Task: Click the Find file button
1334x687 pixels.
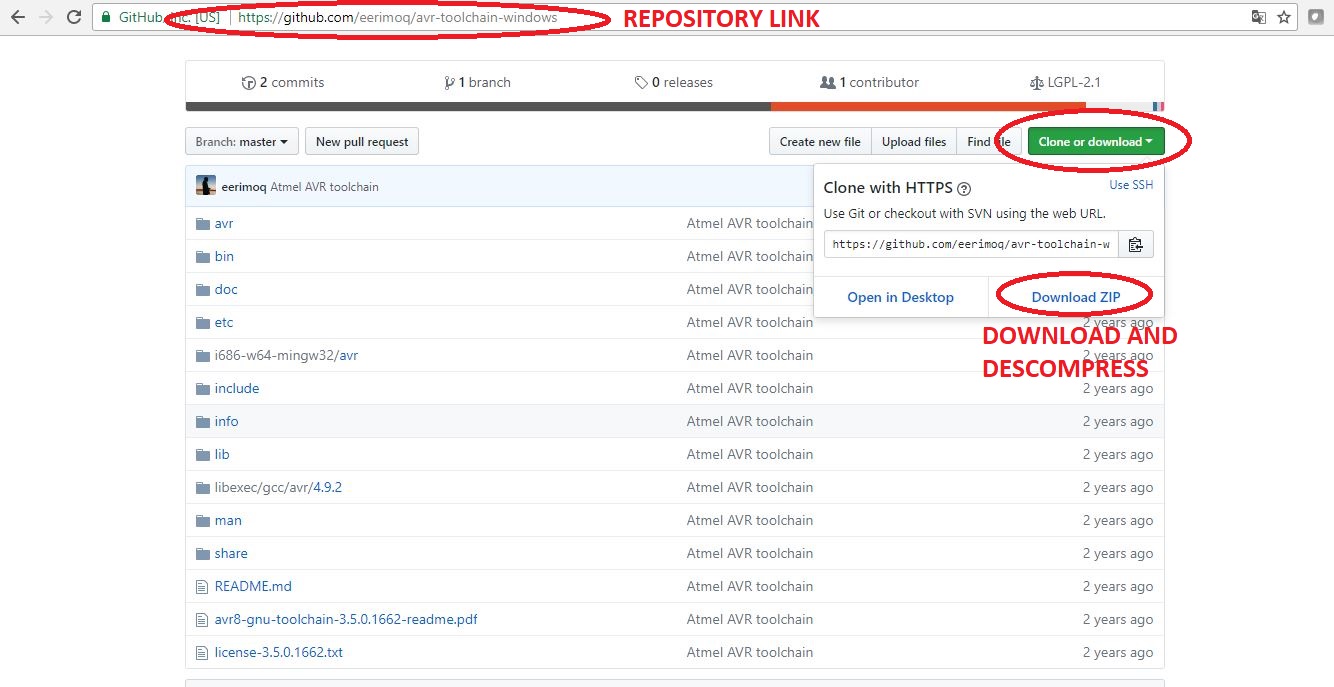Action: [x=989, y=142]
